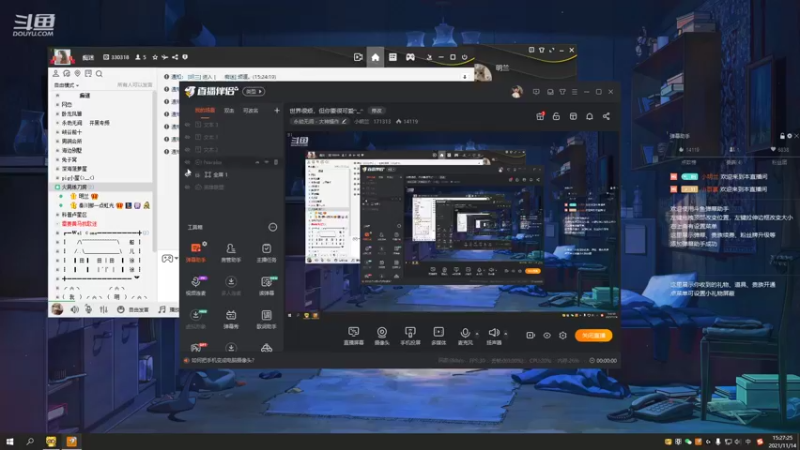Open the 弹幕秀 tool
This screenshot has height=450, width=800.
[x=231, y=319]
